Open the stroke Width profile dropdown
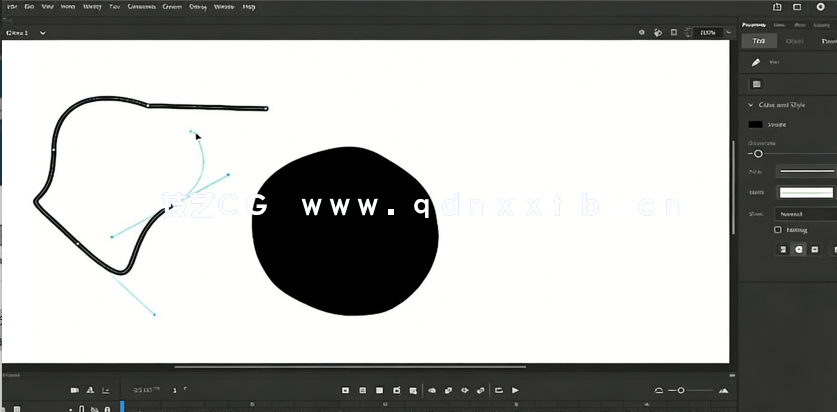The height and width of the screenshot is (412, 837). coord(806,193)
